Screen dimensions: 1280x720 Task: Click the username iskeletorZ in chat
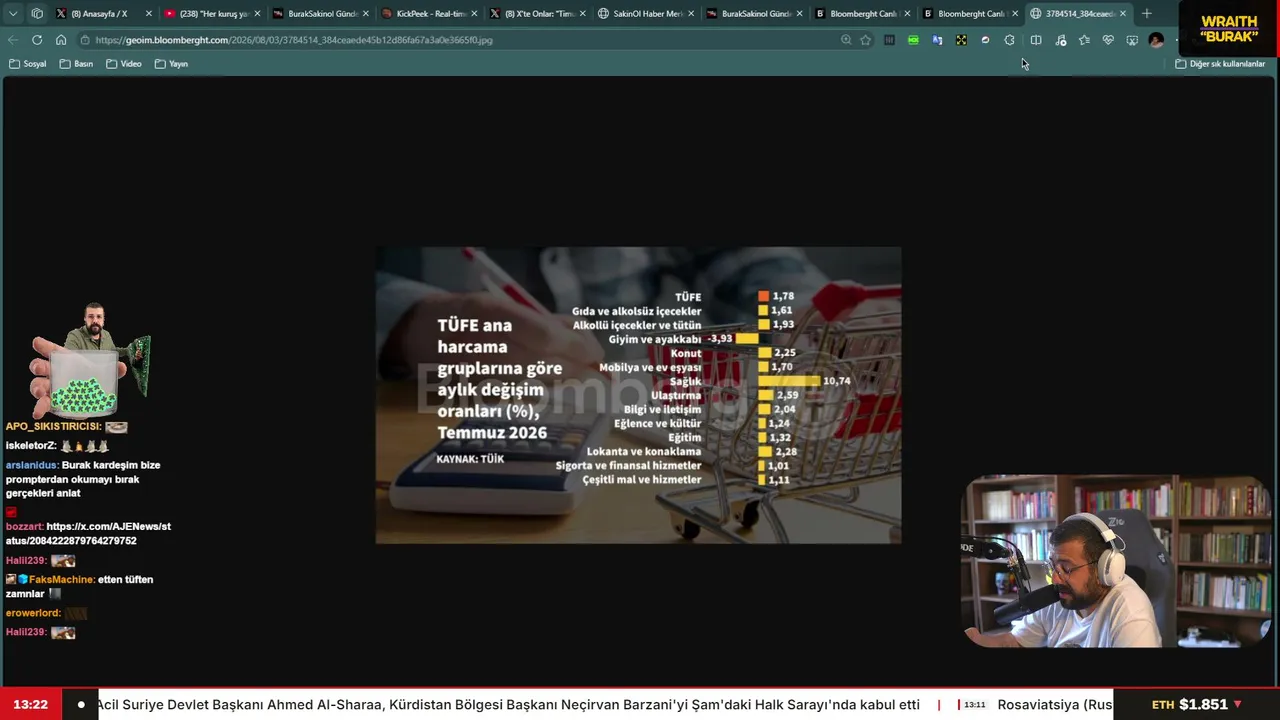point(31,445)
